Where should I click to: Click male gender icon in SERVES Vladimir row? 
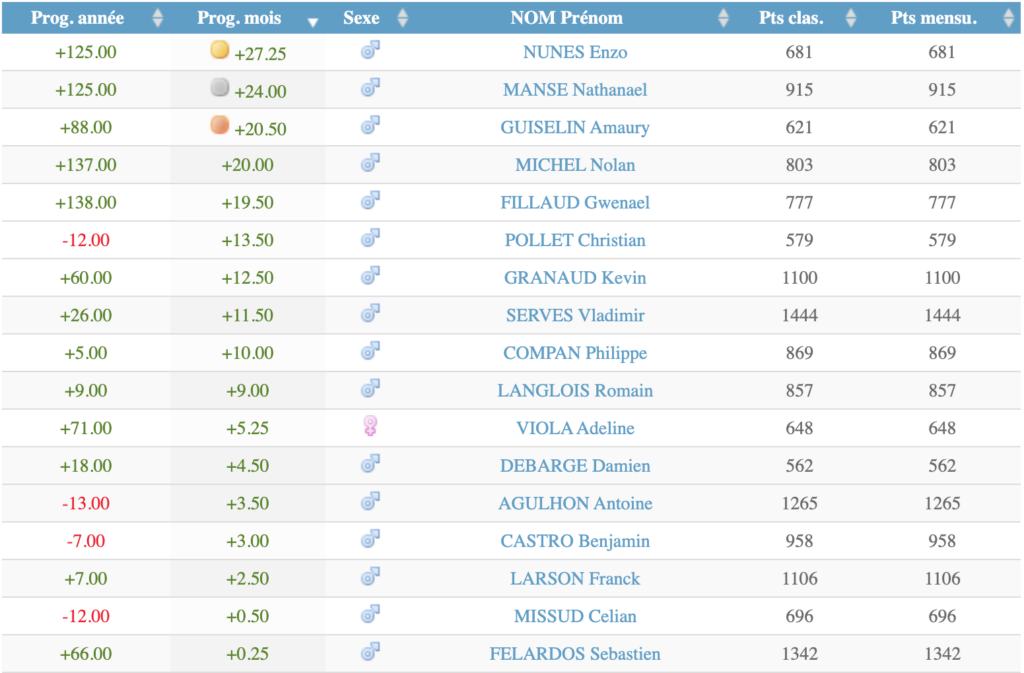pos(370,314)
